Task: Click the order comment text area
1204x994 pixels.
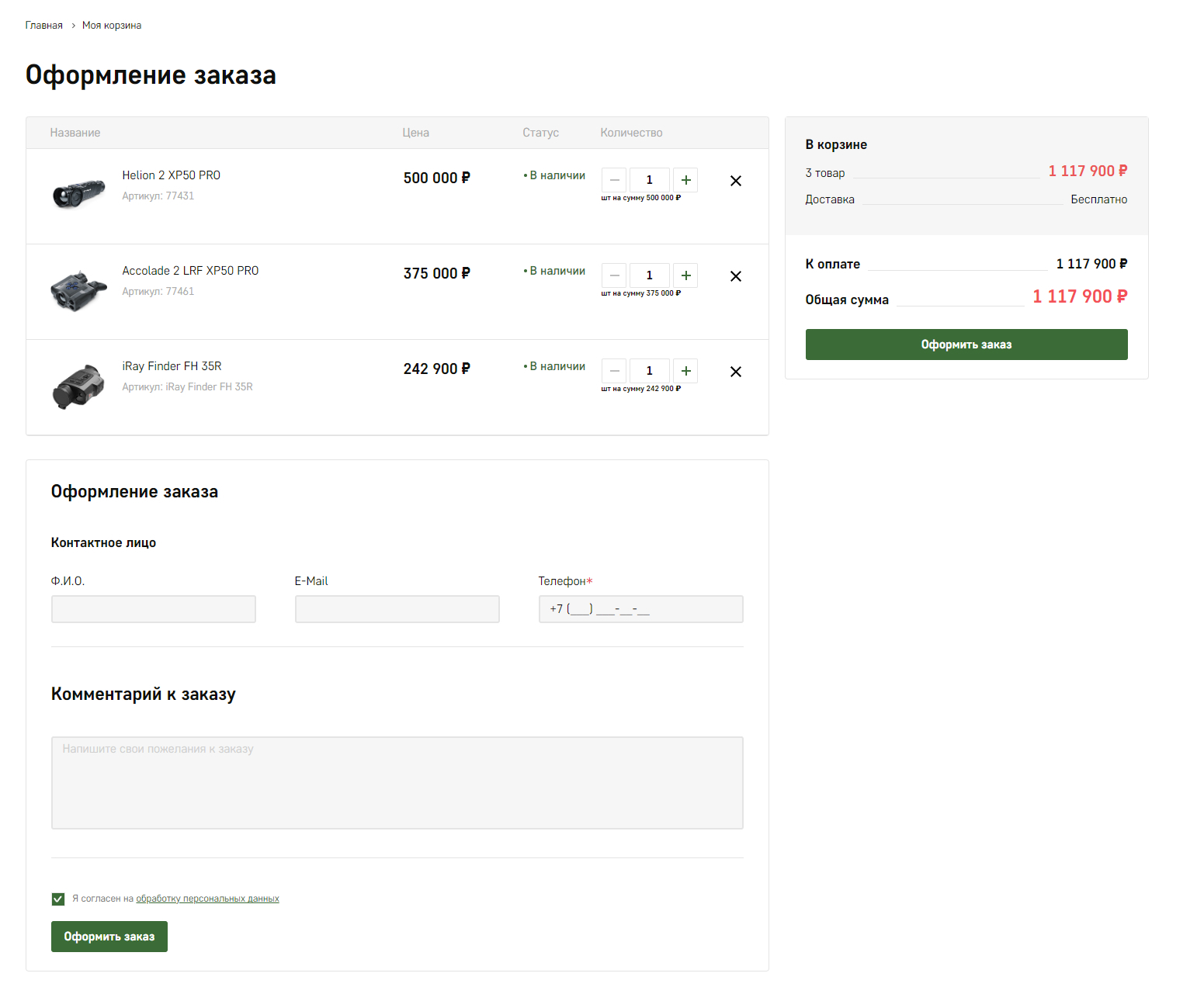Action: pyautogui.click(x=397, y=783)
